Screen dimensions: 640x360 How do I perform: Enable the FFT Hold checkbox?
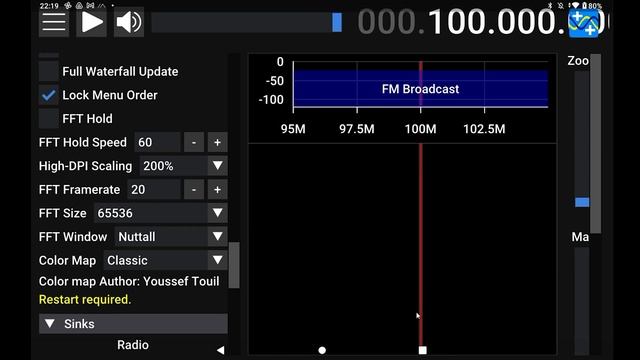49,119
